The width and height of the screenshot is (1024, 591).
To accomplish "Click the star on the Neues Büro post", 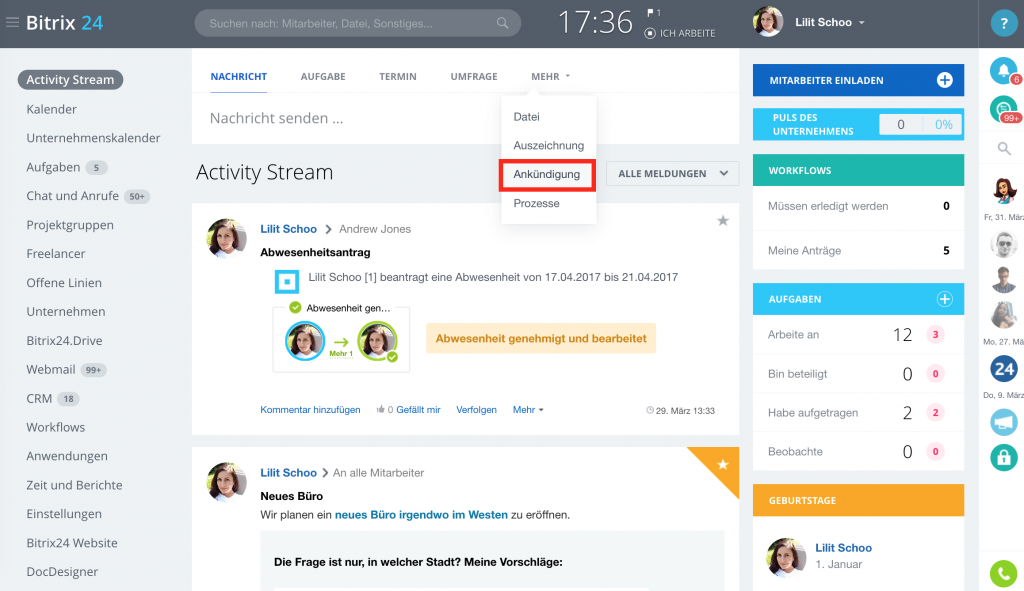I will (723, 464).
